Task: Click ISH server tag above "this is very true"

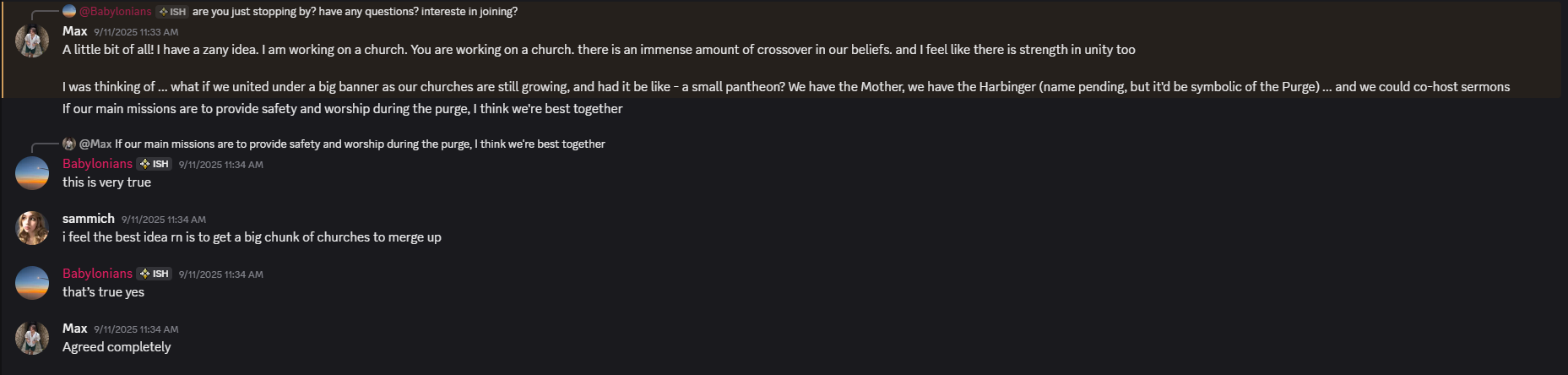Action: coord(155,164)
